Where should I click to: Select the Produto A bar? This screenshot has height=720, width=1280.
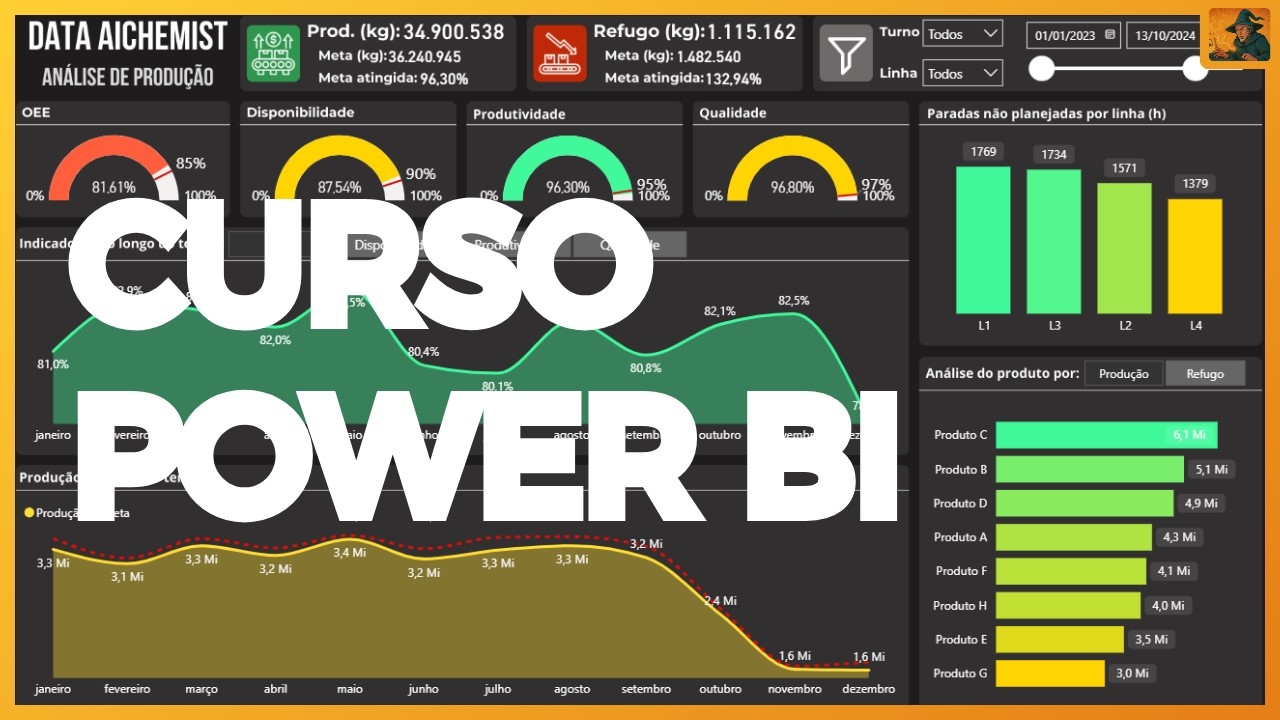pos(1074,537)
